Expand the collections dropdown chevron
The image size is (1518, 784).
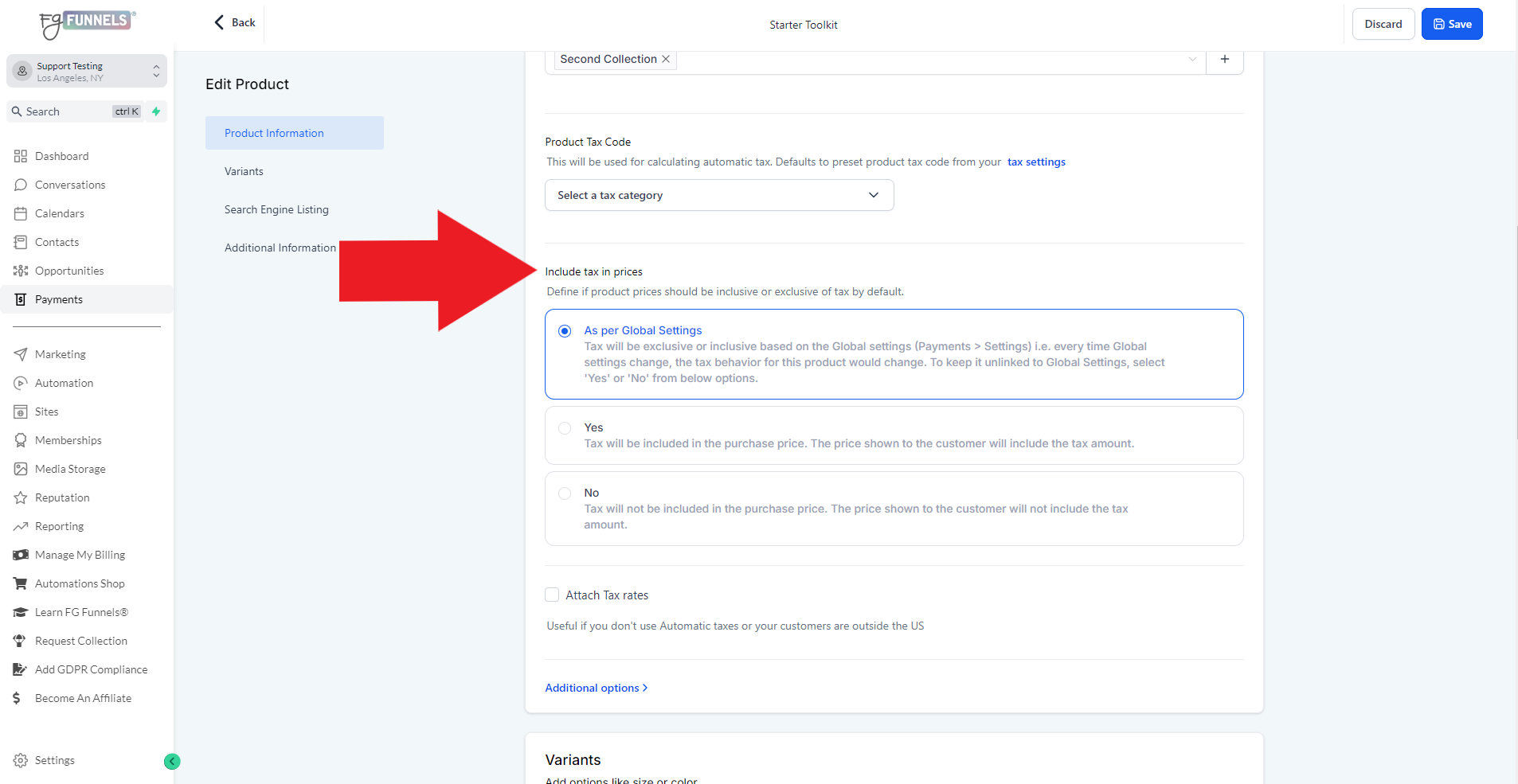click(1192, 59)
